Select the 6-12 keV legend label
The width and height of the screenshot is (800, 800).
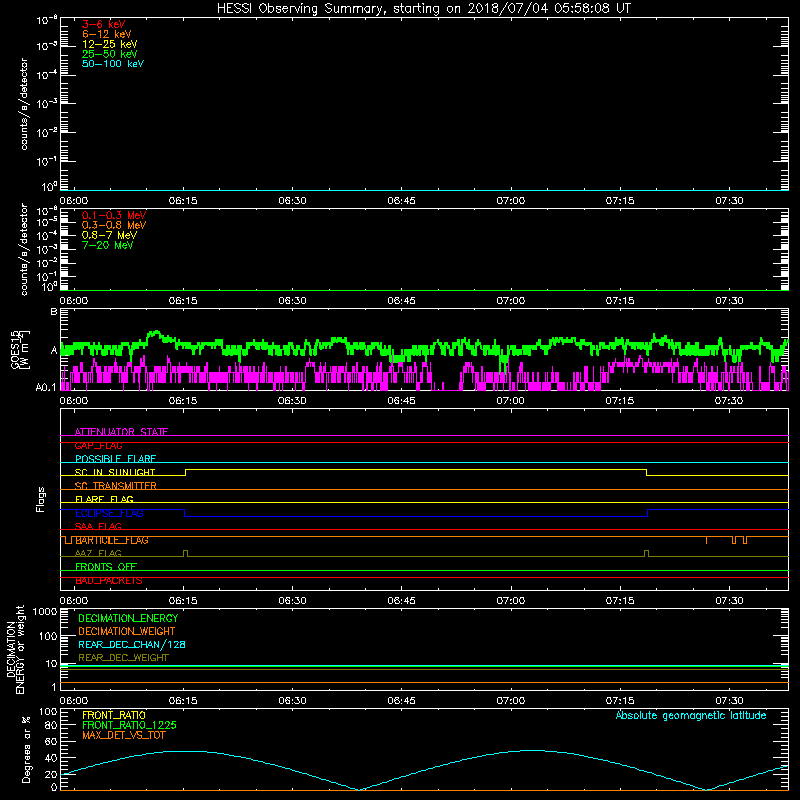click(107, 34)
